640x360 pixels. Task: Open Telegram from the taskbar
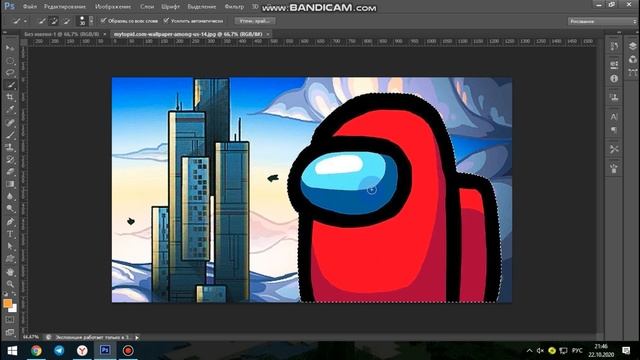[59, 350]
